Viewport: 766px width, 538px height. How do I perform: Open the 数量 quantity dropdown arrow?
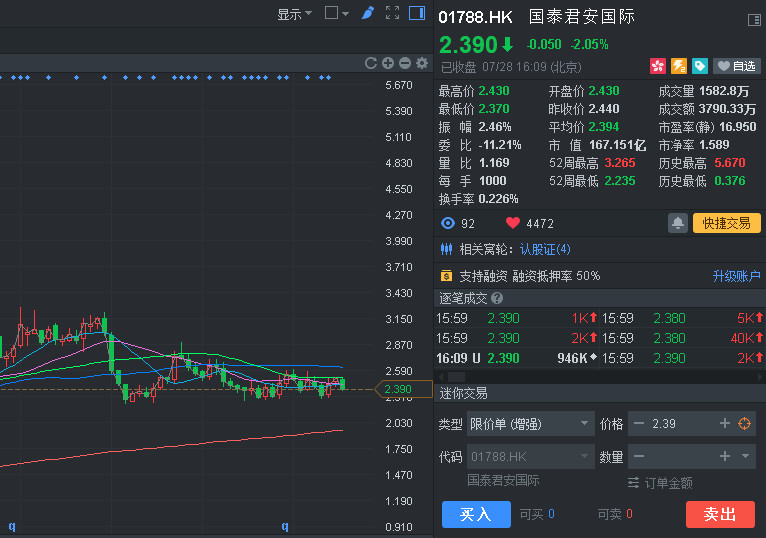745,457
